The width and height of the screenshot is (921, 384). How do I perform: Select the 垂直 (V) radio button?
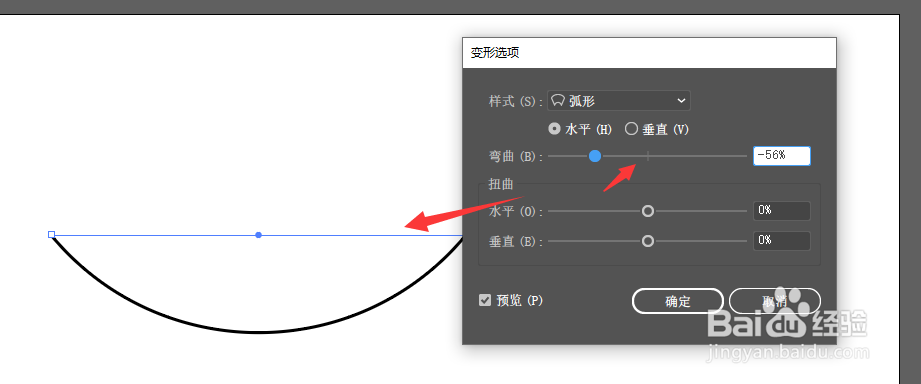pos(631,129)
